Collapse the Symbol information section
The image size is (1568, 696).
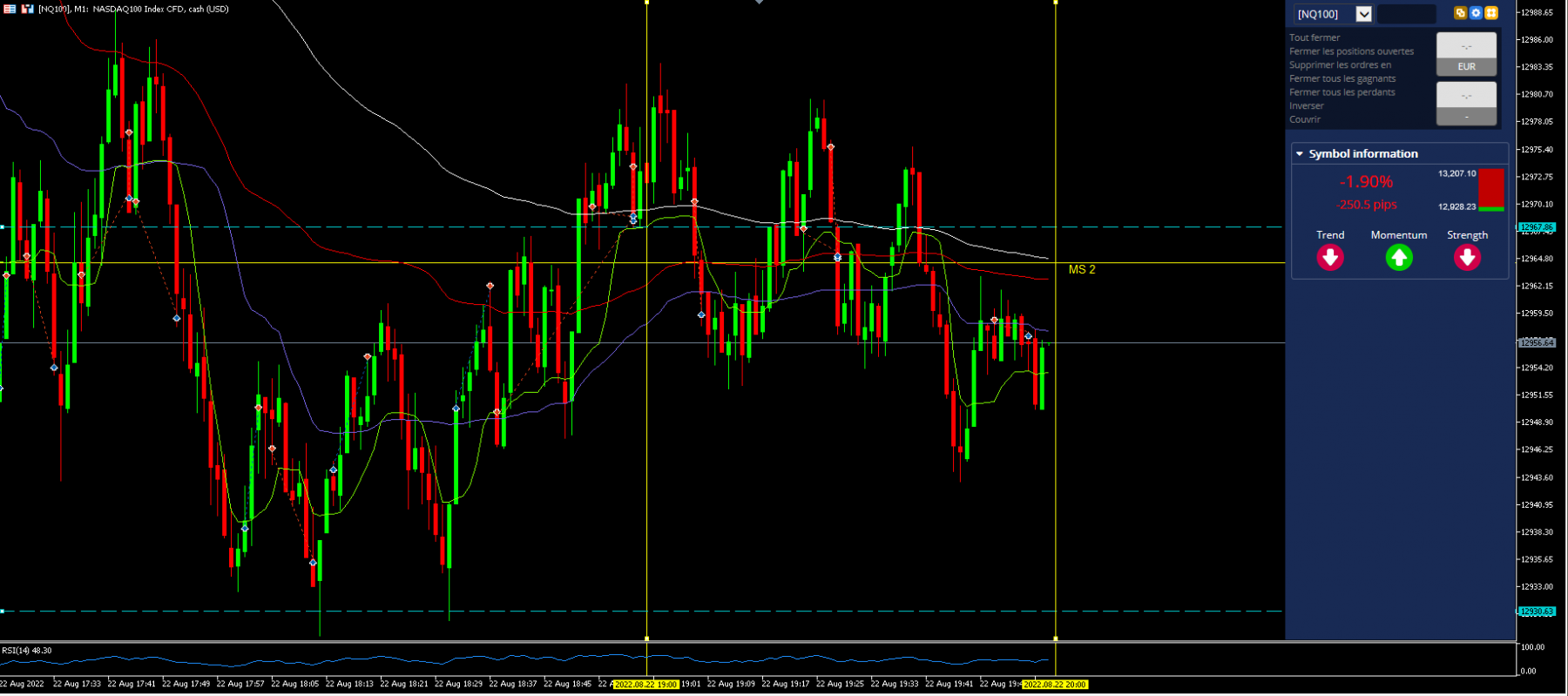point(1300,154)
